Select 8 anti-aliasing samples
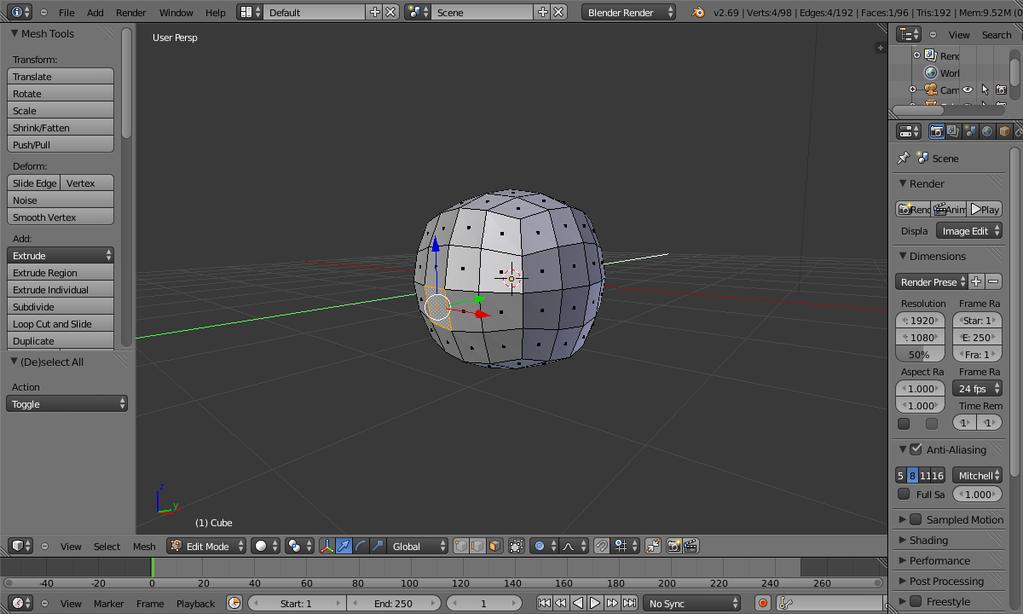 pyautogui.click(x=912, y=475)
